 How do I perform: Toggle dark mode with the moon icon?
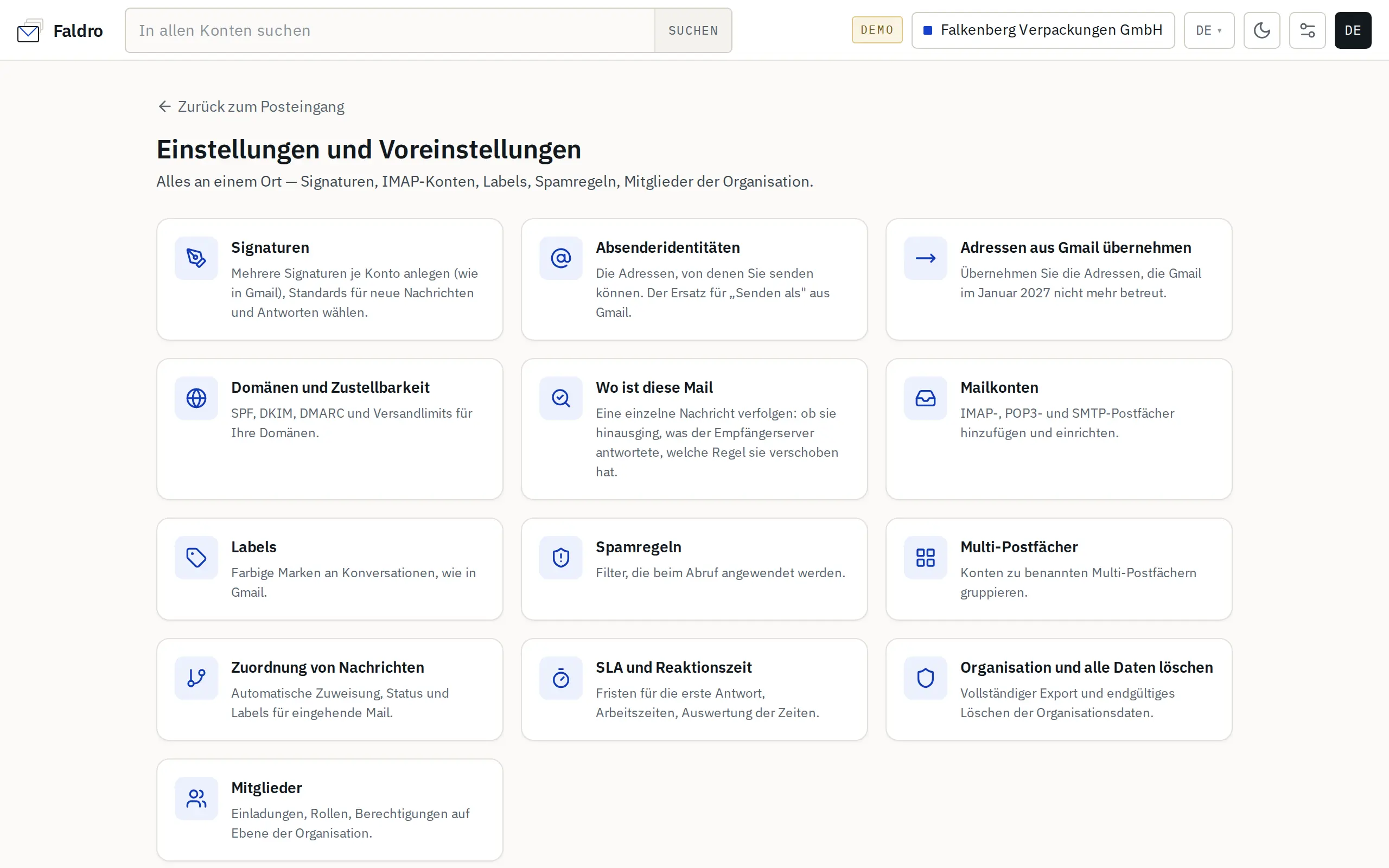[x=1261, y=30]
